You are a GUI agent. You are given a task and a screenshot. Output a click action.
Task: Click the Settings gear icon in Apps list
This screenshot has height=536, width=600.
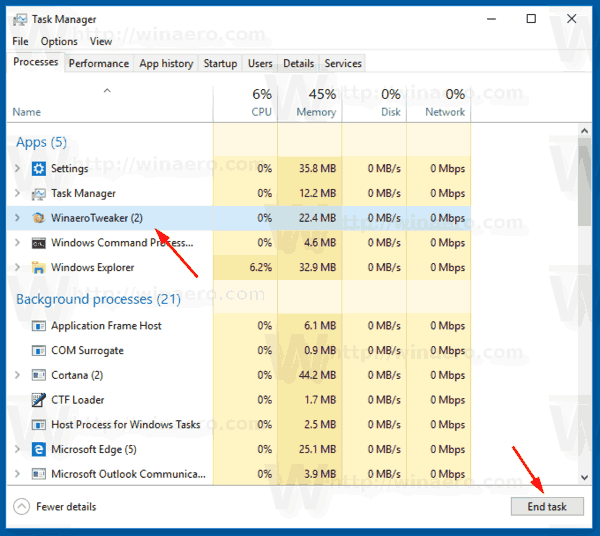(39, 169)
